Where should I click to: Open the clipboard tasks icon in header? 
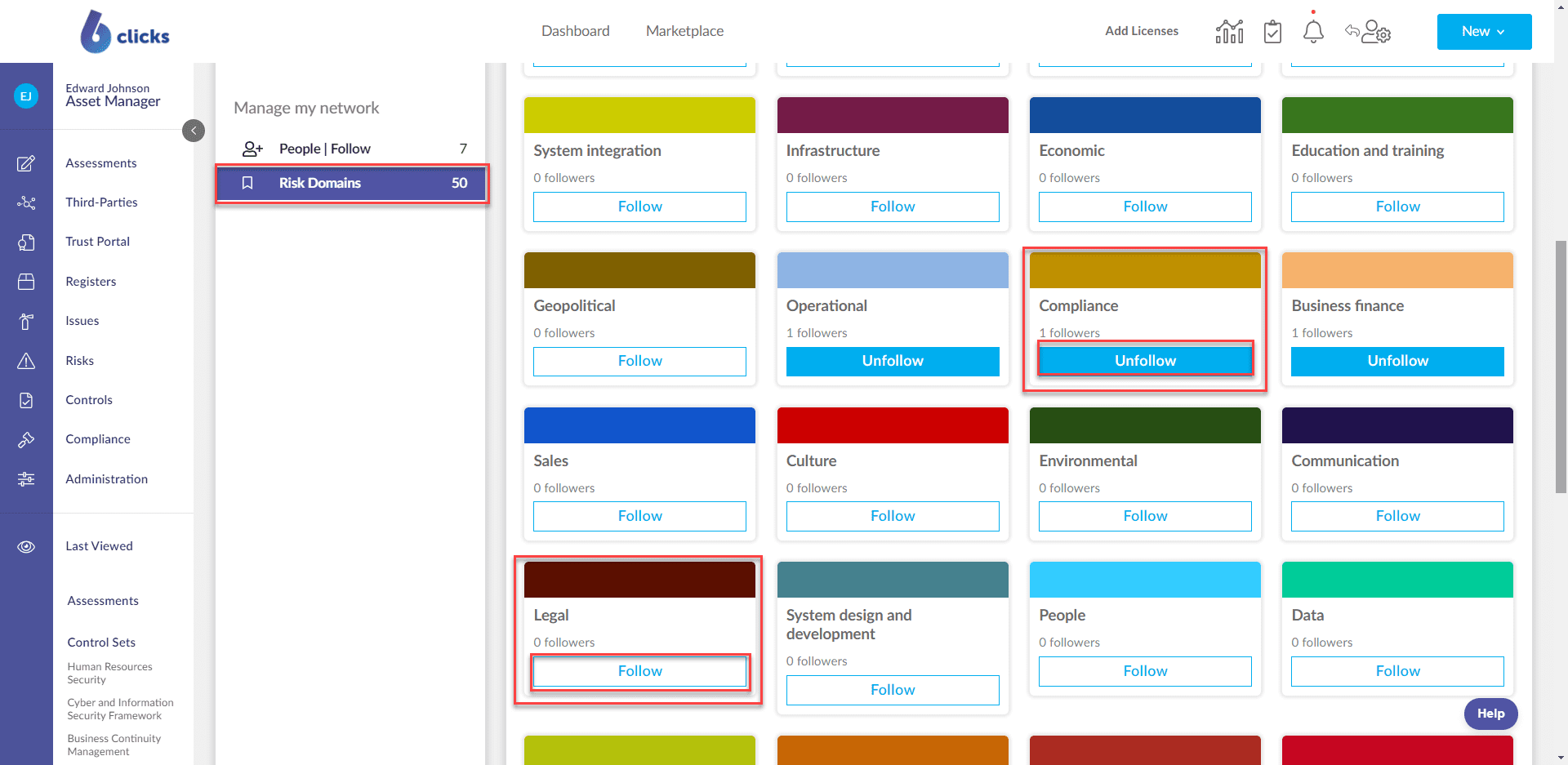[1272, 32]
